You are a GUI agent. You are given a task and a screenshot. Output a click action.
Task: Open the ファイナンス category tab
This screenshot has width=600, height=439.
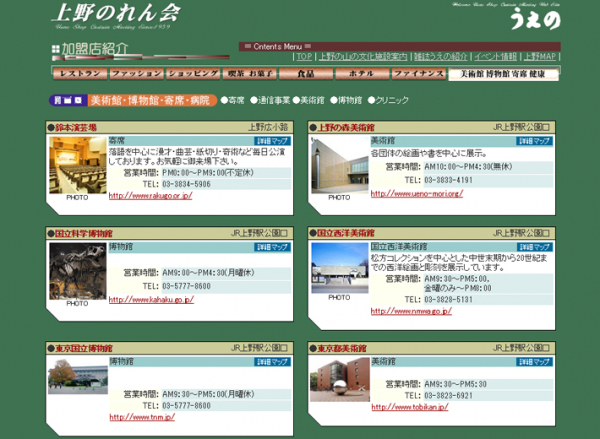point(419,73)
